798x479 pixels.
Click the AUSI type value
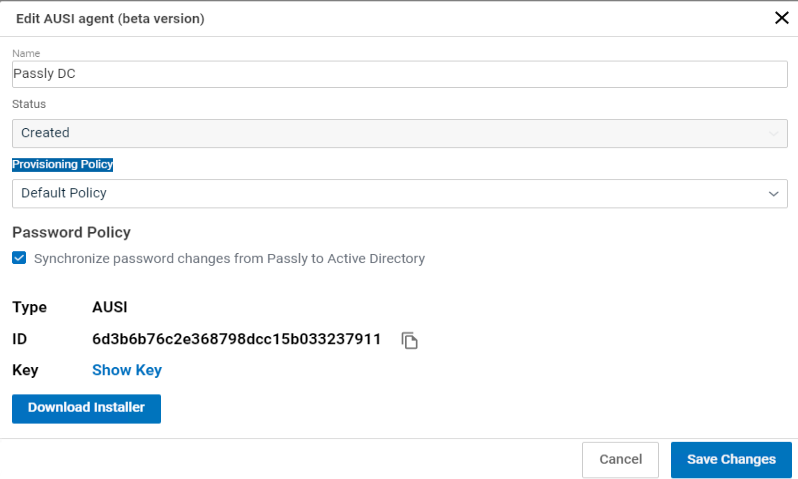point(109,307)
